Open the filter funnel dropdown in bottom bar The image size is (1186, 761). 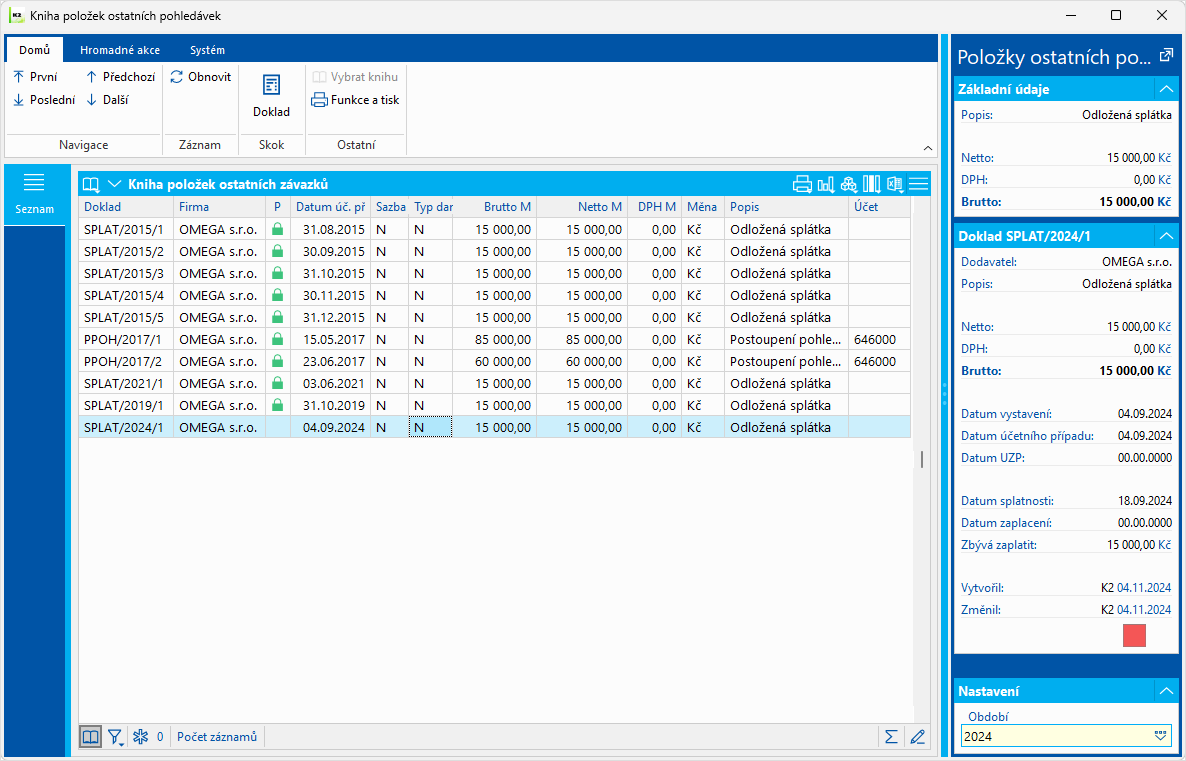click(116, 737)
